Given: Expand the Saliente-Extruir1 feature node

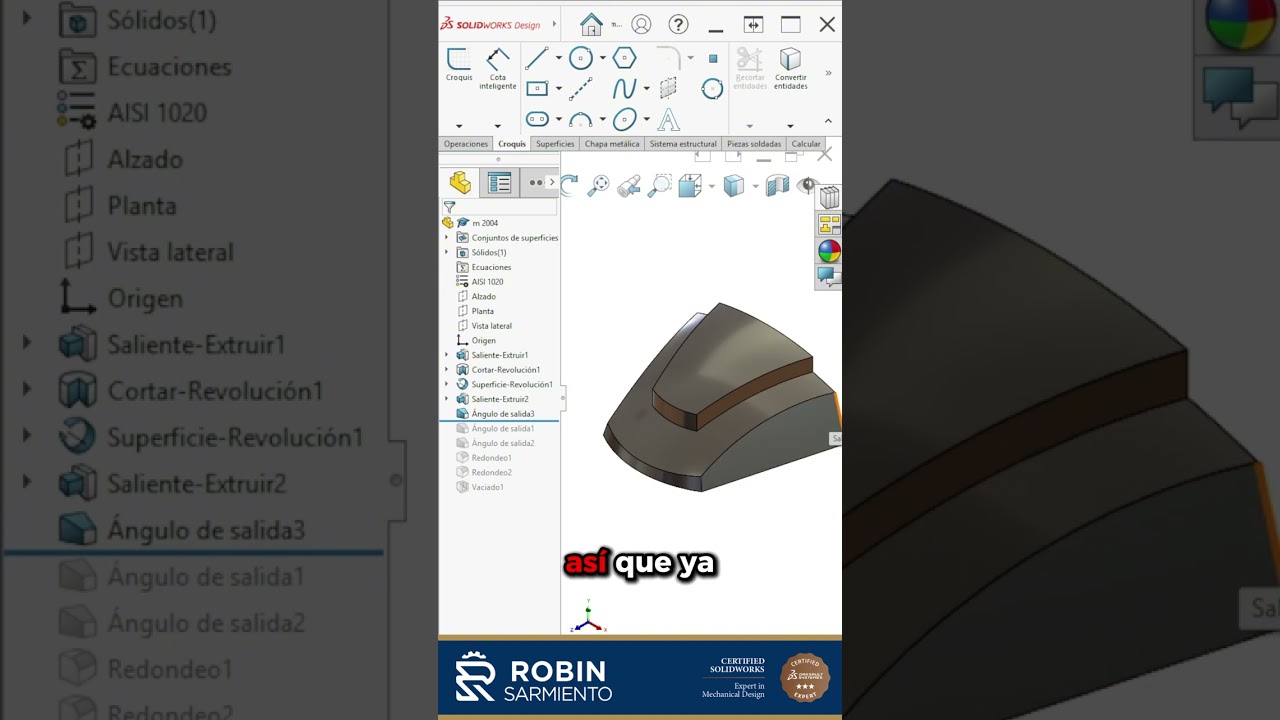Looking at the screenshot, I should [x=447, y=355].
